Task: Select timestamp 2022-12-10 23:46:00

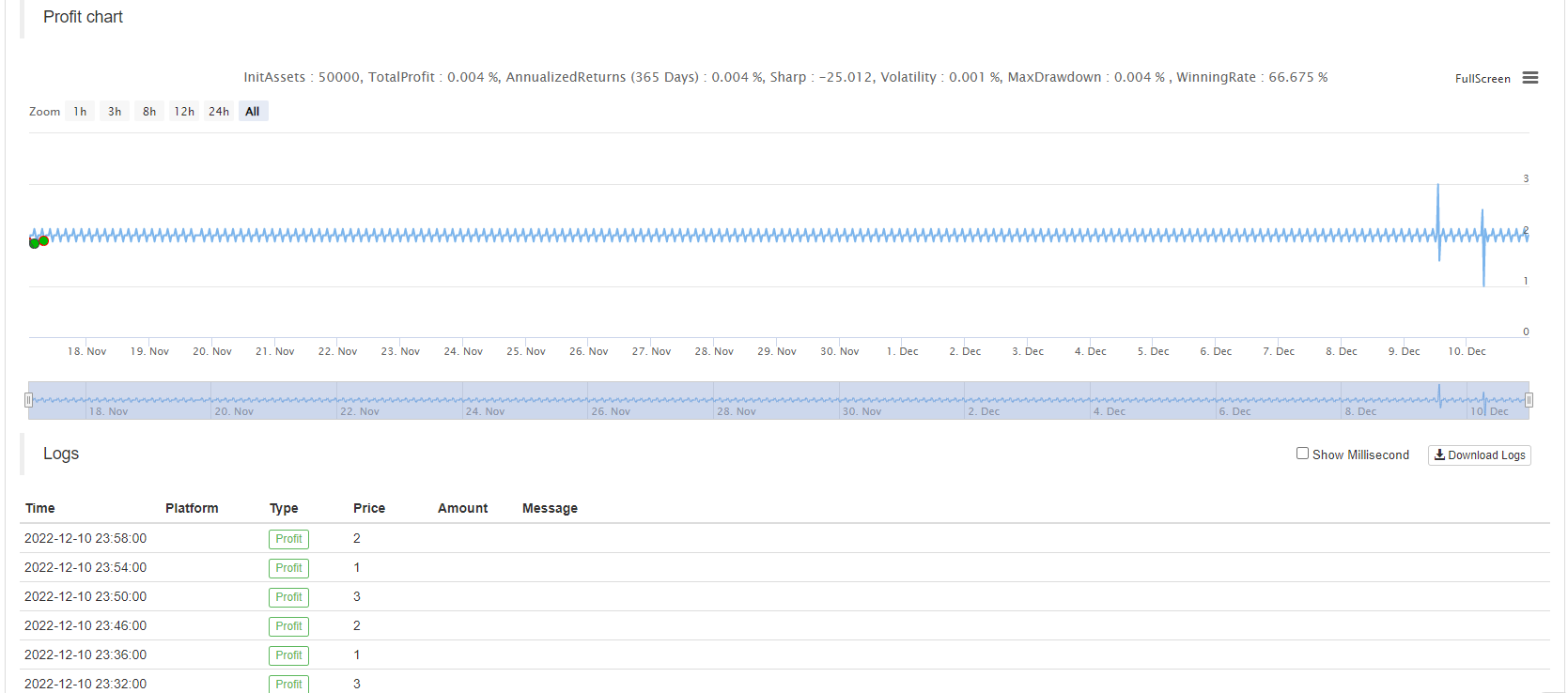Action: tap(85, 625)
